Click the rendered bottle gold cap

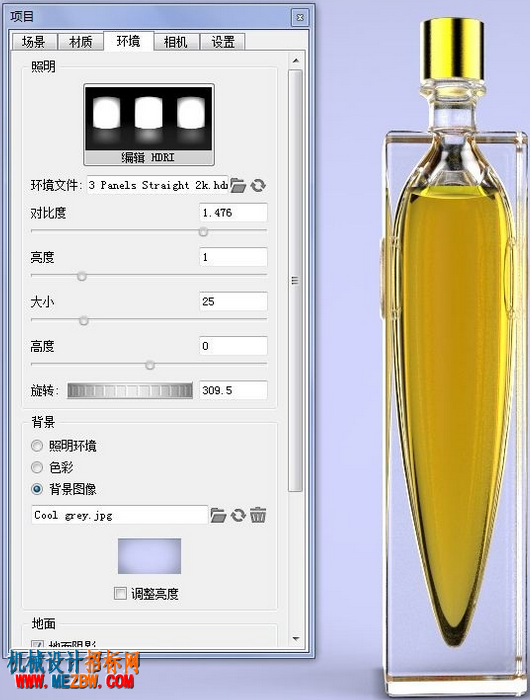[x=452, y=49]
